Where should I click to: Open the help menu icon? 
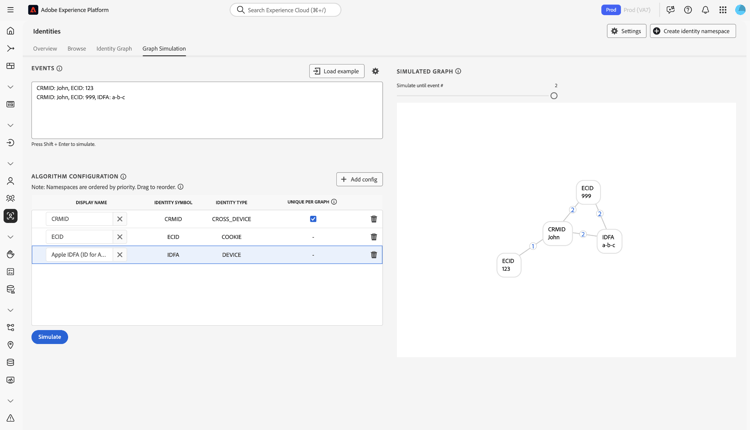(x=688, y=10)
